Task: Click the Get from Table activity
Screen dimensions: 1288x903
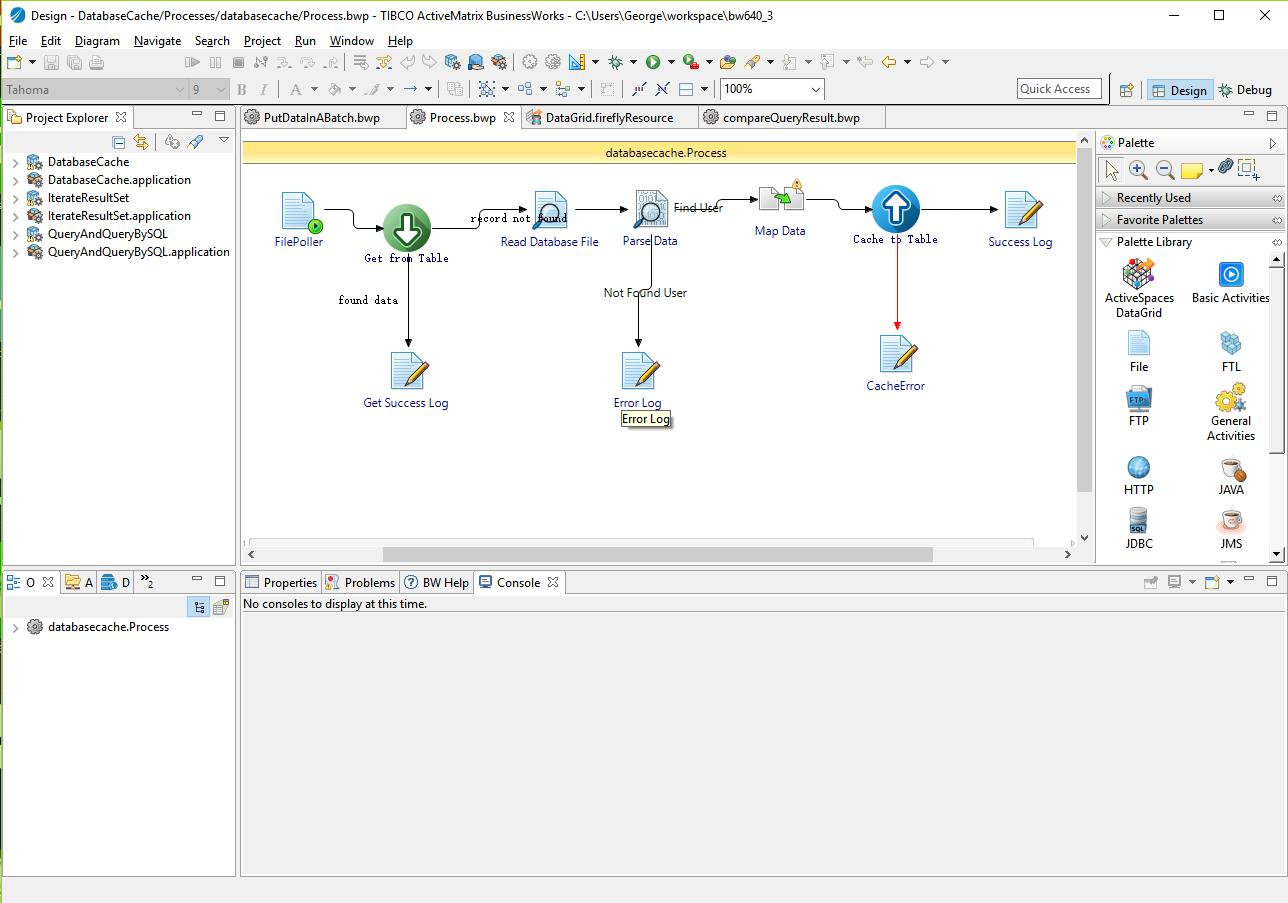Action: (407, 229)
